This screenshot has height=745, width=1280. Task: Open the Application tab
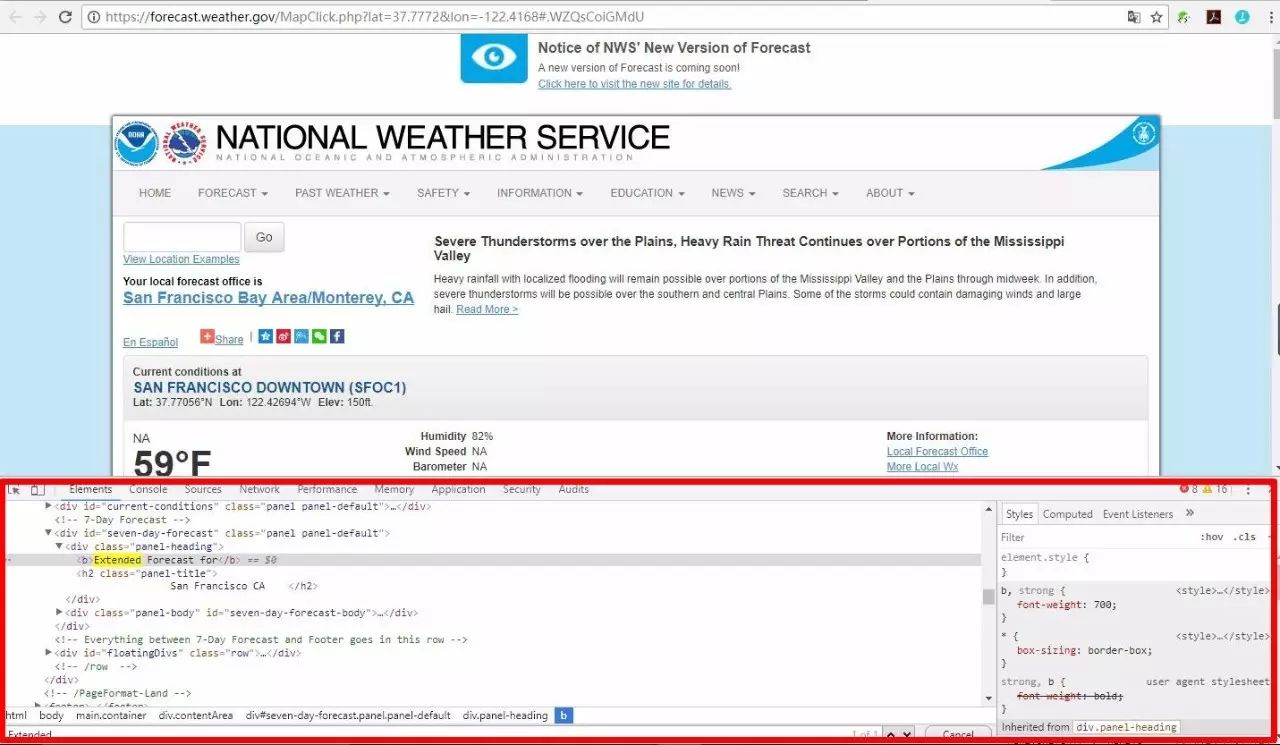click(458, 490)
